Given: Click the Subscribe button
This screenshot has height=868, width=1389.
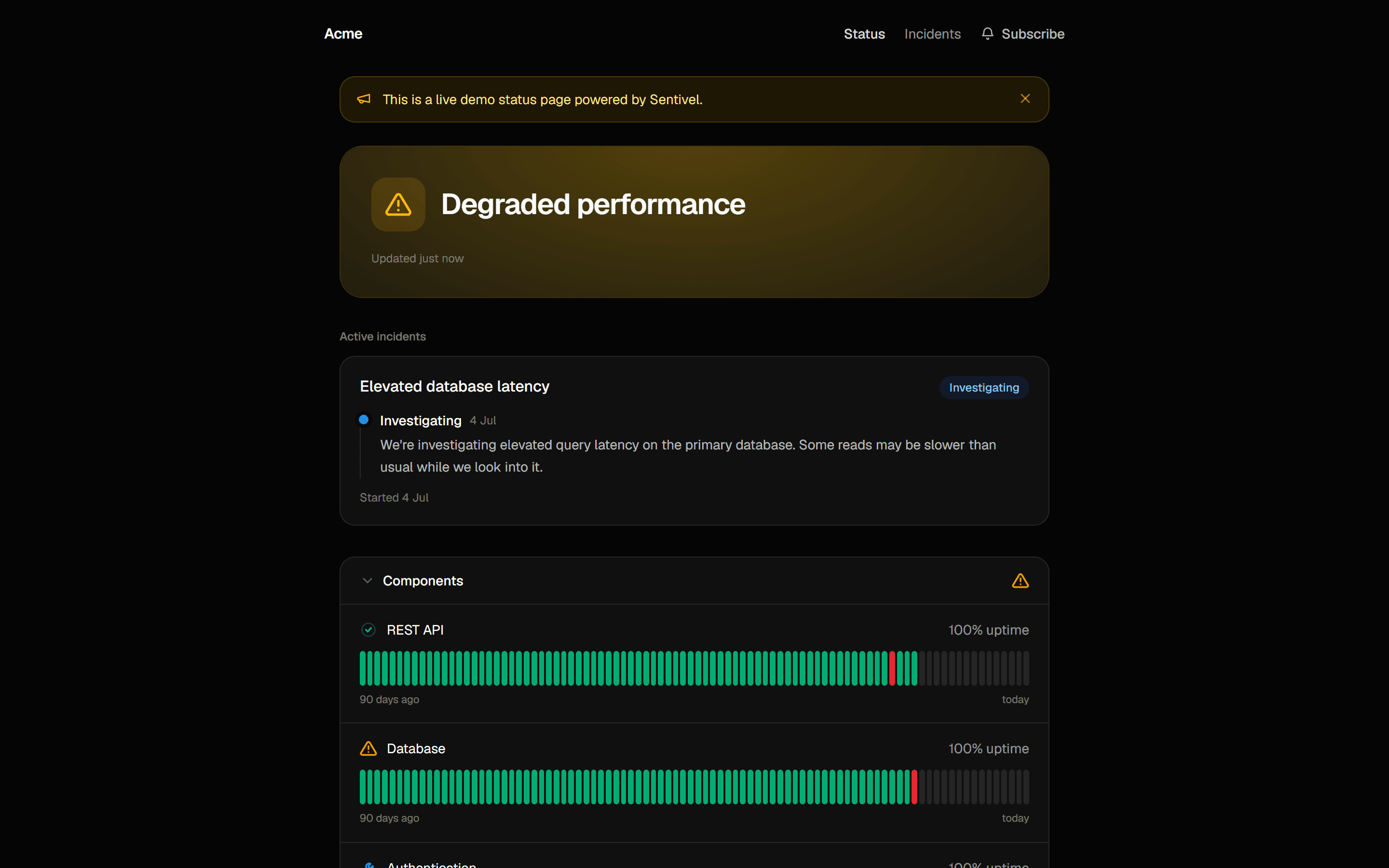Looking at the screenshot, I should 1023,34.
